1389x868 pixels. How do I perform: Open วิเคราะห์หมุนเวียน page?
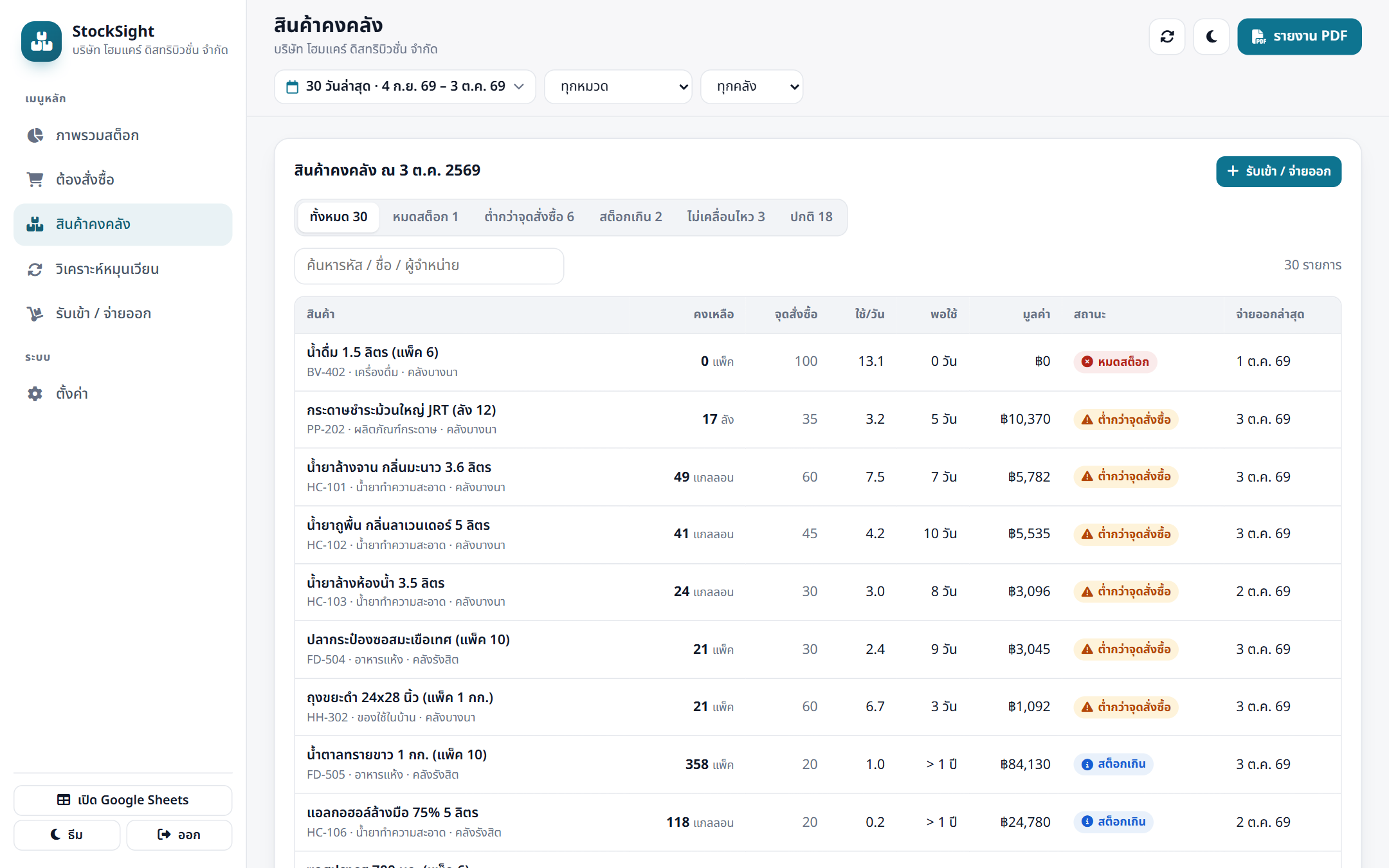123,269
